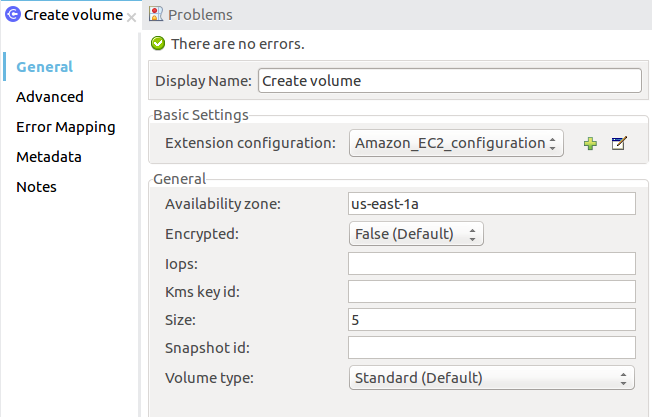Select the General section in sidebar

[45, 67]
